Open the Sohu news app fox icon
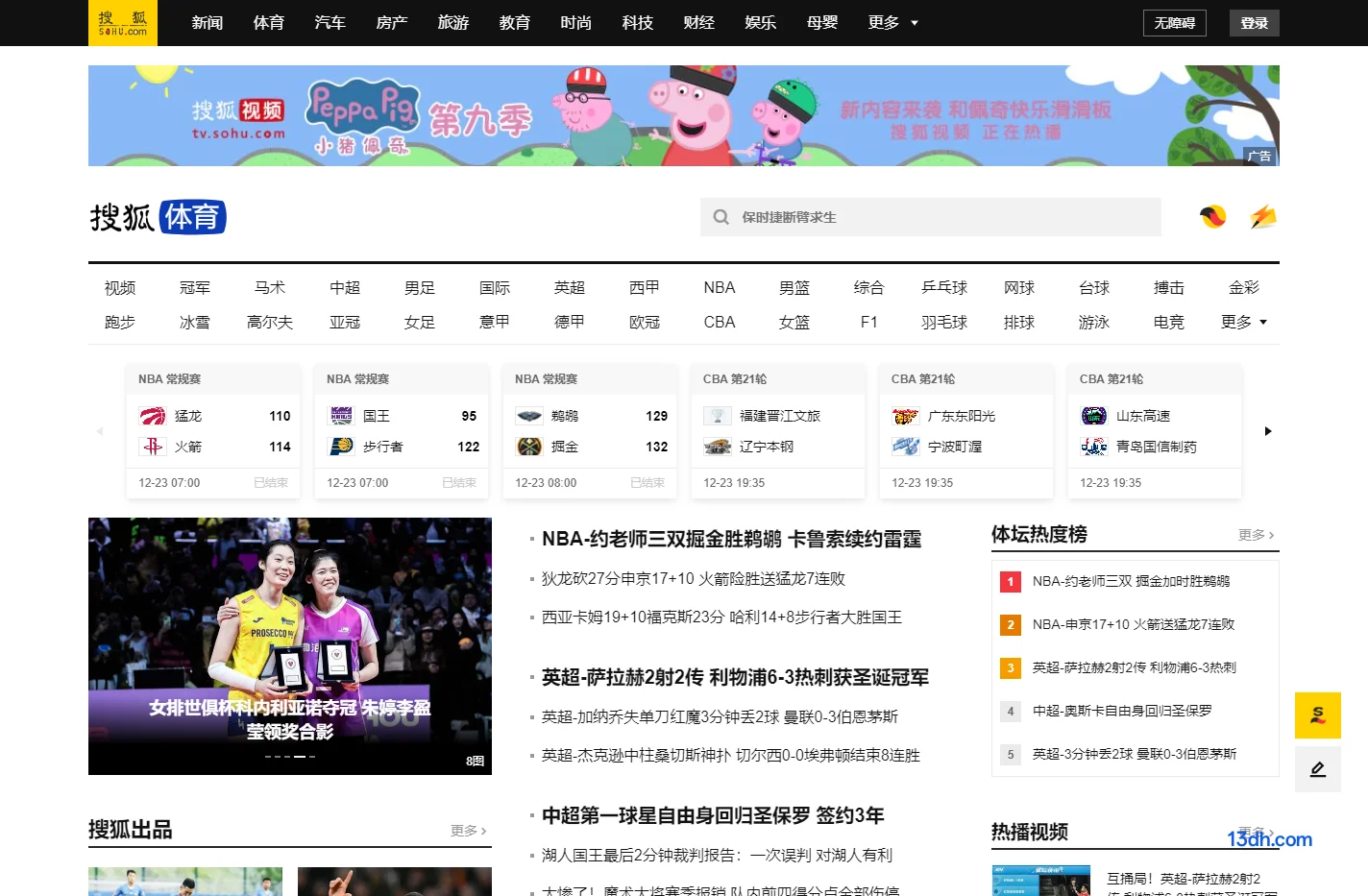 1213,217
